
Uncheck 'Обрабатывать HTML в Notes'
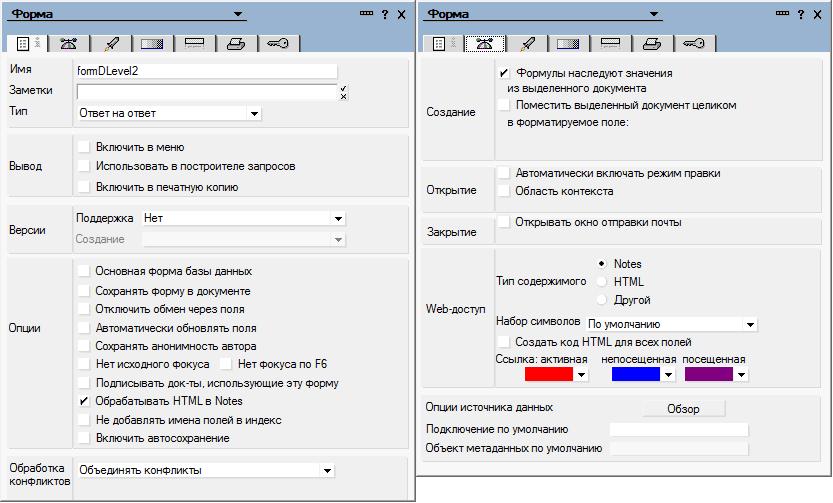click(x=84, y=401)
